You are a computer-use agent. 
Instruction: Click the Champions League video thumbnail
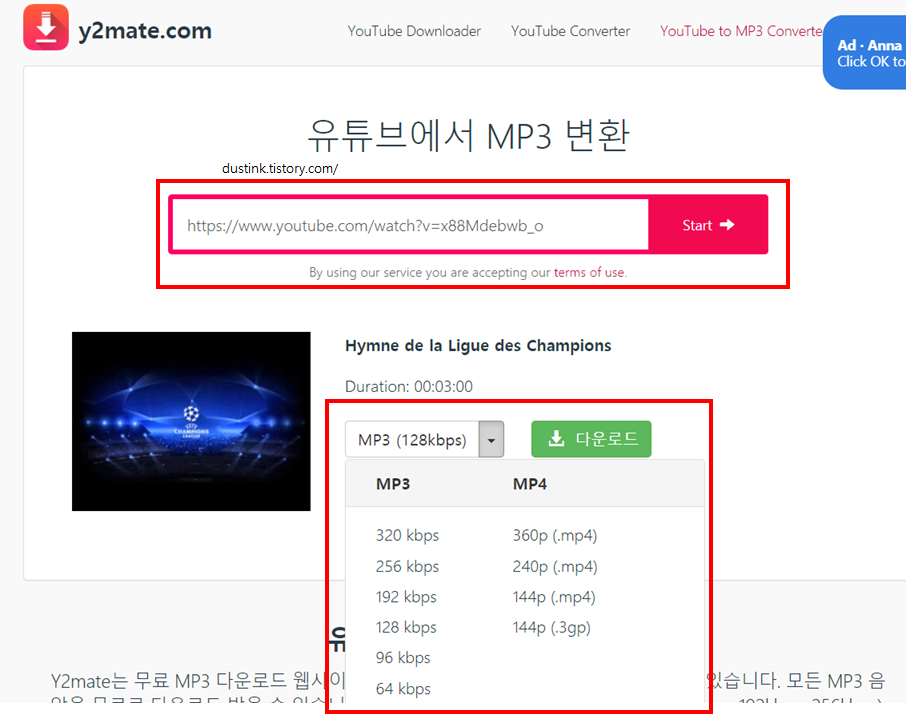tap(191, 421)
